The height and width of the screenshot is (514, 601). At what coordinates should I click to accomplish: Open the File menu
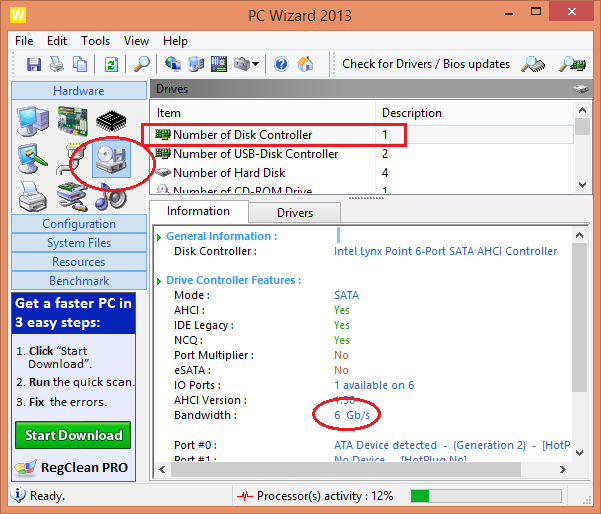coord(24,41)
